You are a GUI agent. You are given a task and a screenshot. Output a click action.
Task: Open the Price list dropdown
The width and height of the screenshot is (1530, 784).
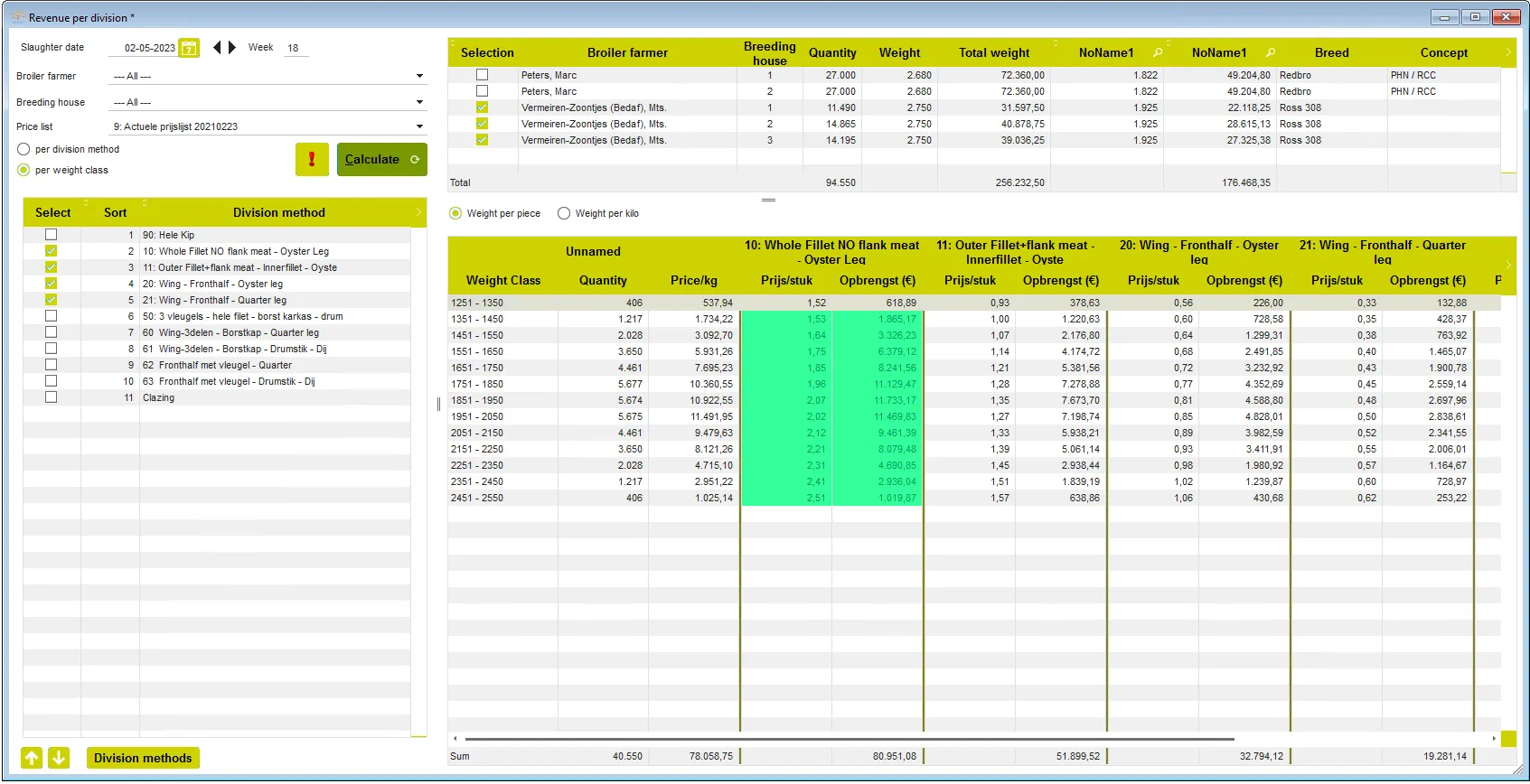pos(419,126)
